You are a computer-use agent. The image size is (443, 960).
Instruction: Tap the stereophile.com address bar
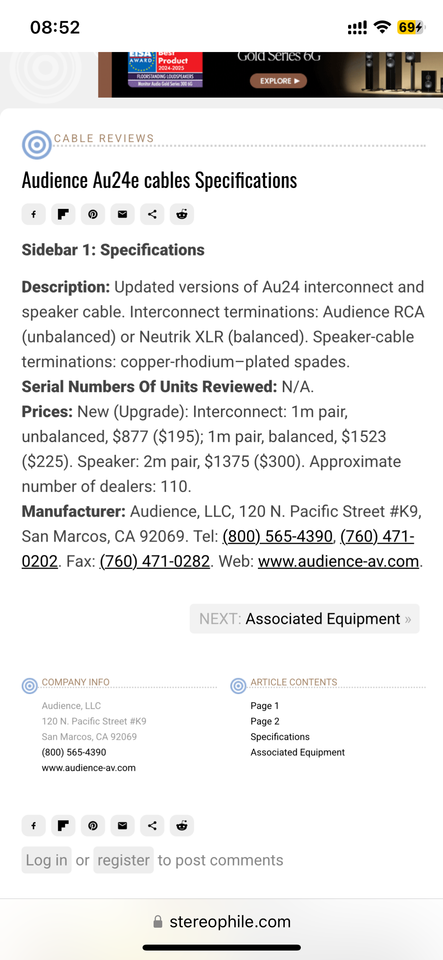(222, 921)
